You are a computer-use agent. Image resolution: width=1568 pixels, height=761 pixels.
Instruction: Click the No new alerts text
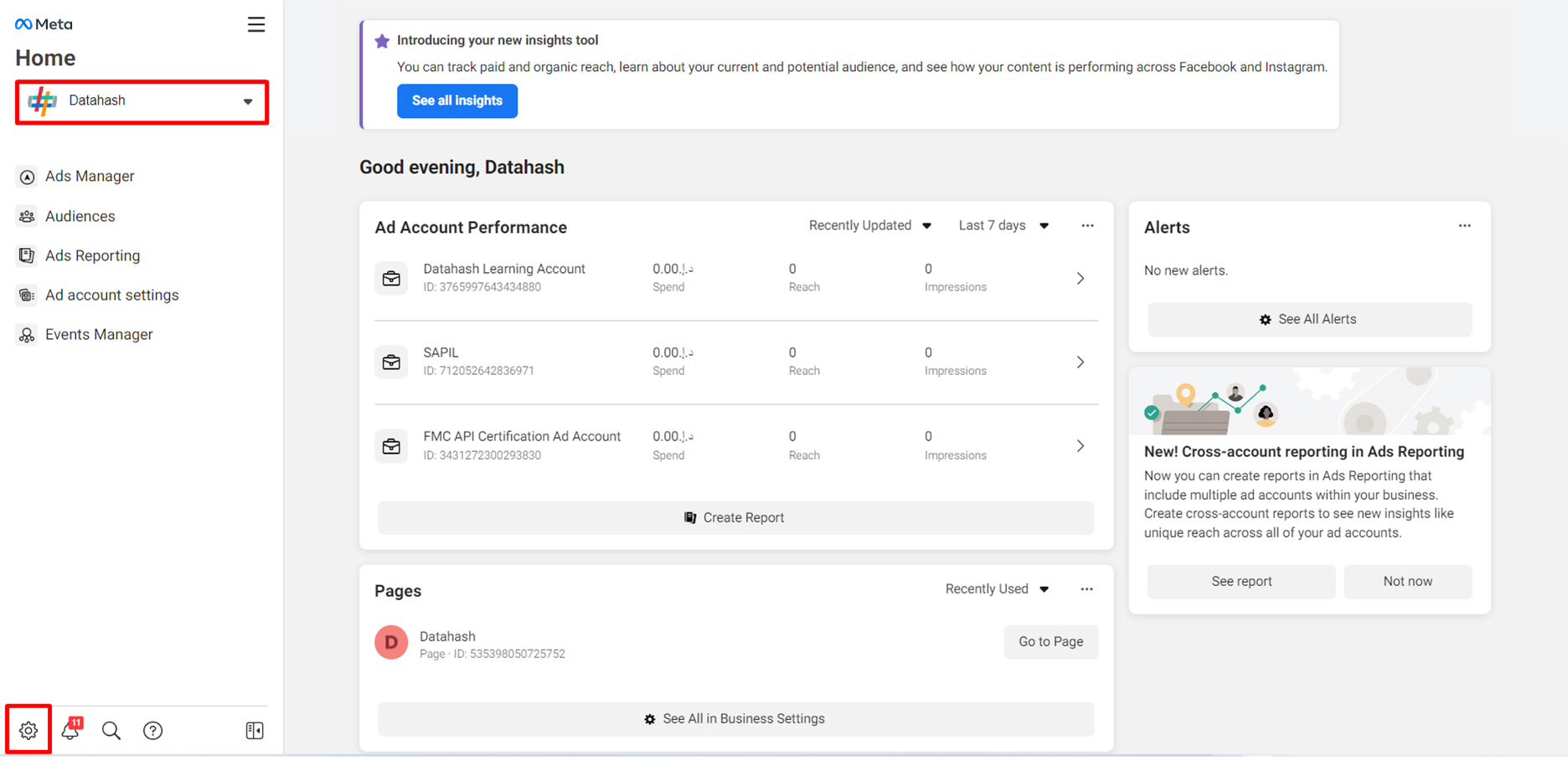(x=1186, y=270)
